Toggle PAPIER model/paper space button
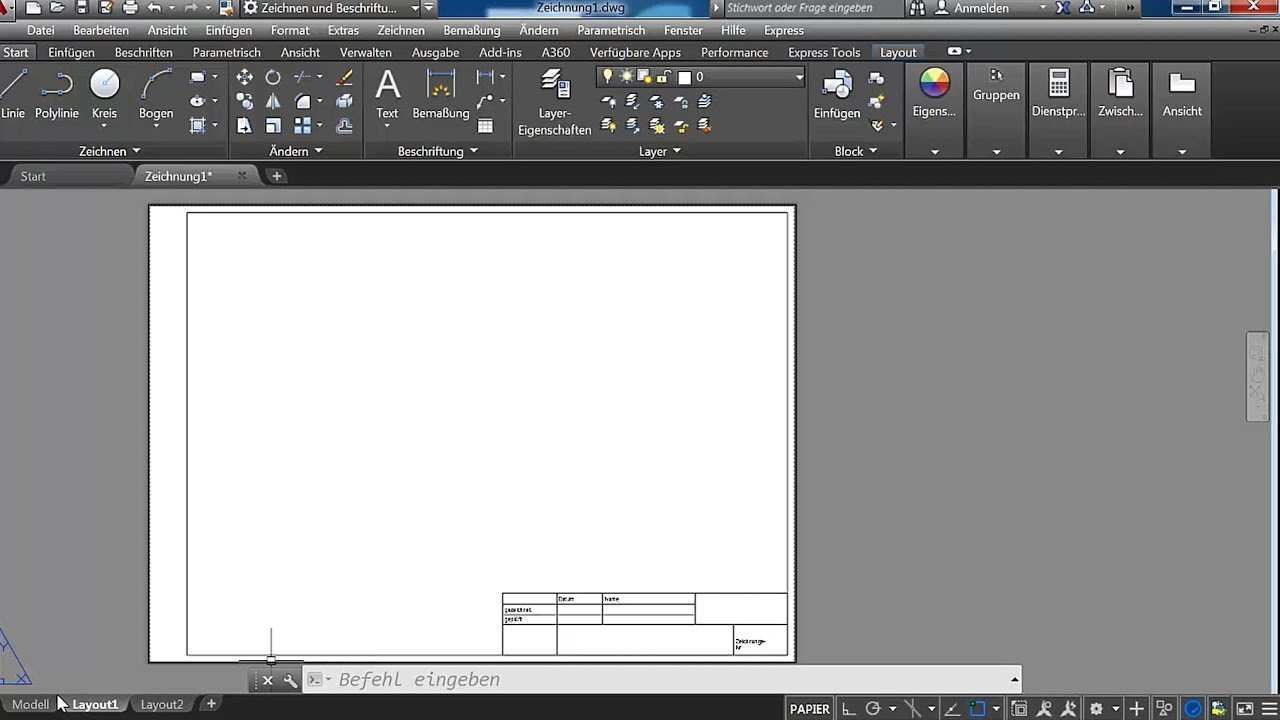 click(809, 708)
